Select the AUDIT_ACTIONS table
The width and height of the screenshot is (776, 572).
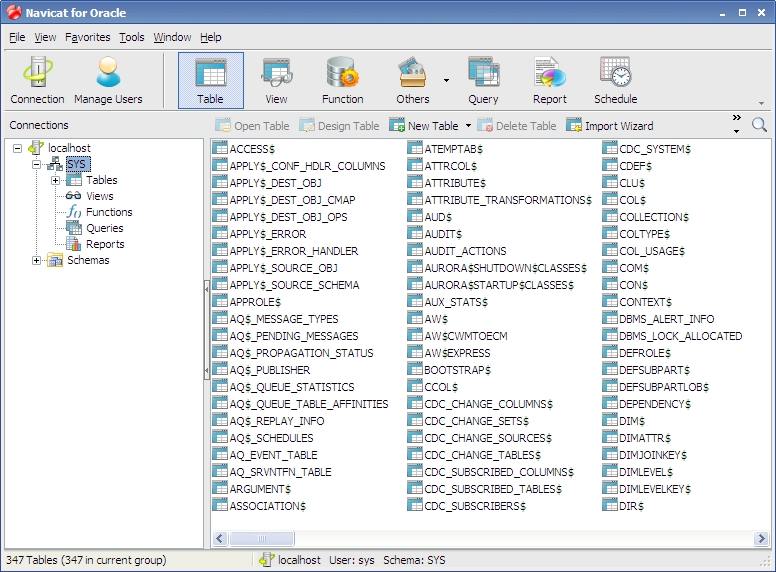[x=465, y=251]
